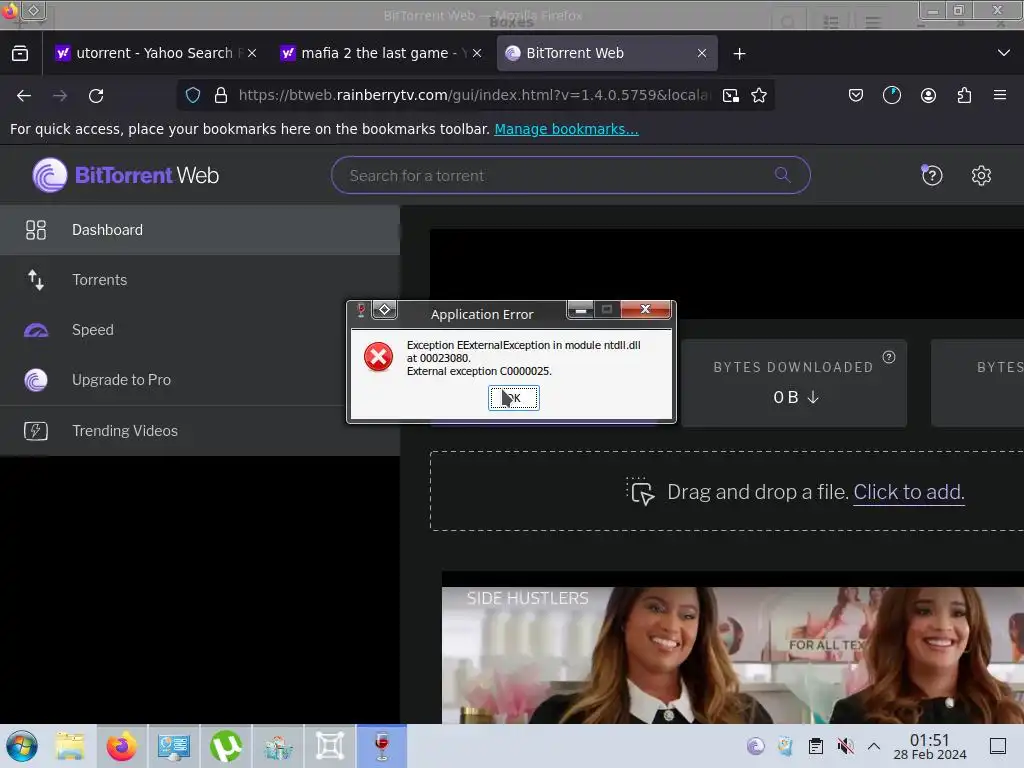
Task: Click the magnifier icon in torrent search
Action: pyautogui.click(x=782, y=175)
